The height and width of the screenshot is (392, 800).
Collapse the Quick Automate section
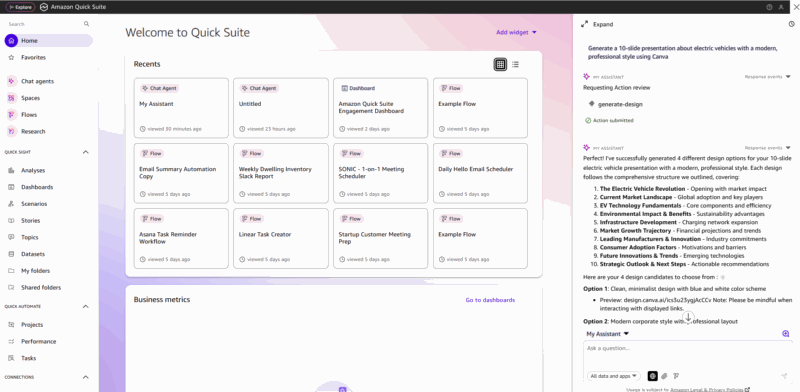tap(86, 306)
